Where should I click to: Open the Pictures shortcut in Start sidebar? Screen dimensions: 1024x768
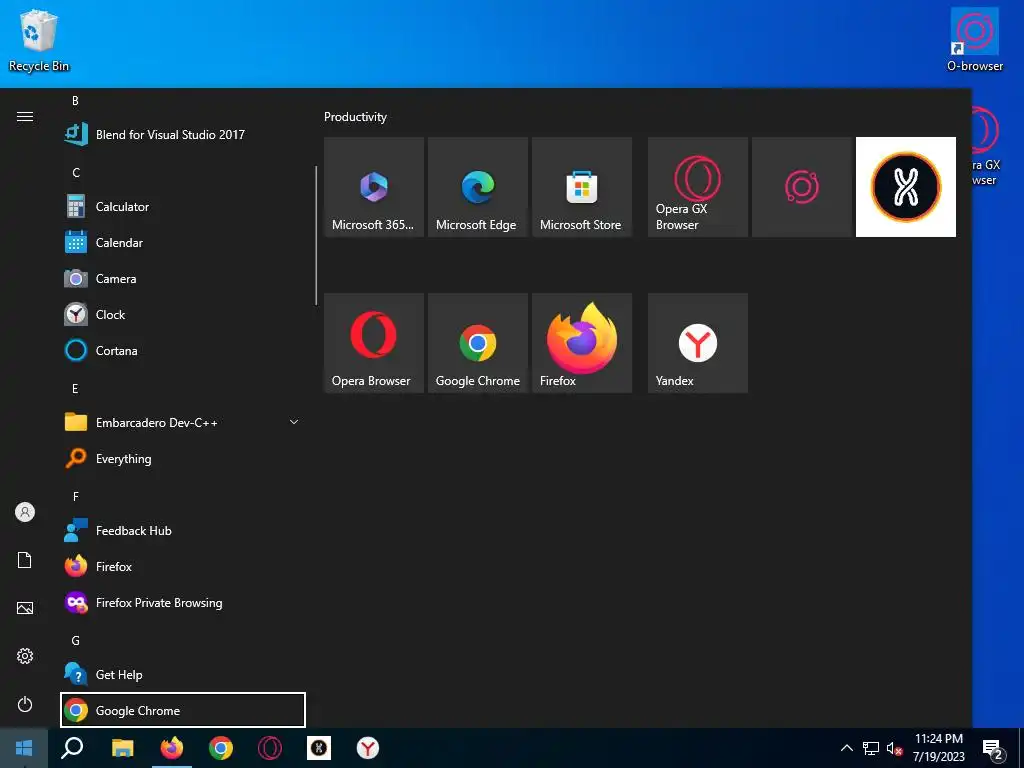click(25, 608)
